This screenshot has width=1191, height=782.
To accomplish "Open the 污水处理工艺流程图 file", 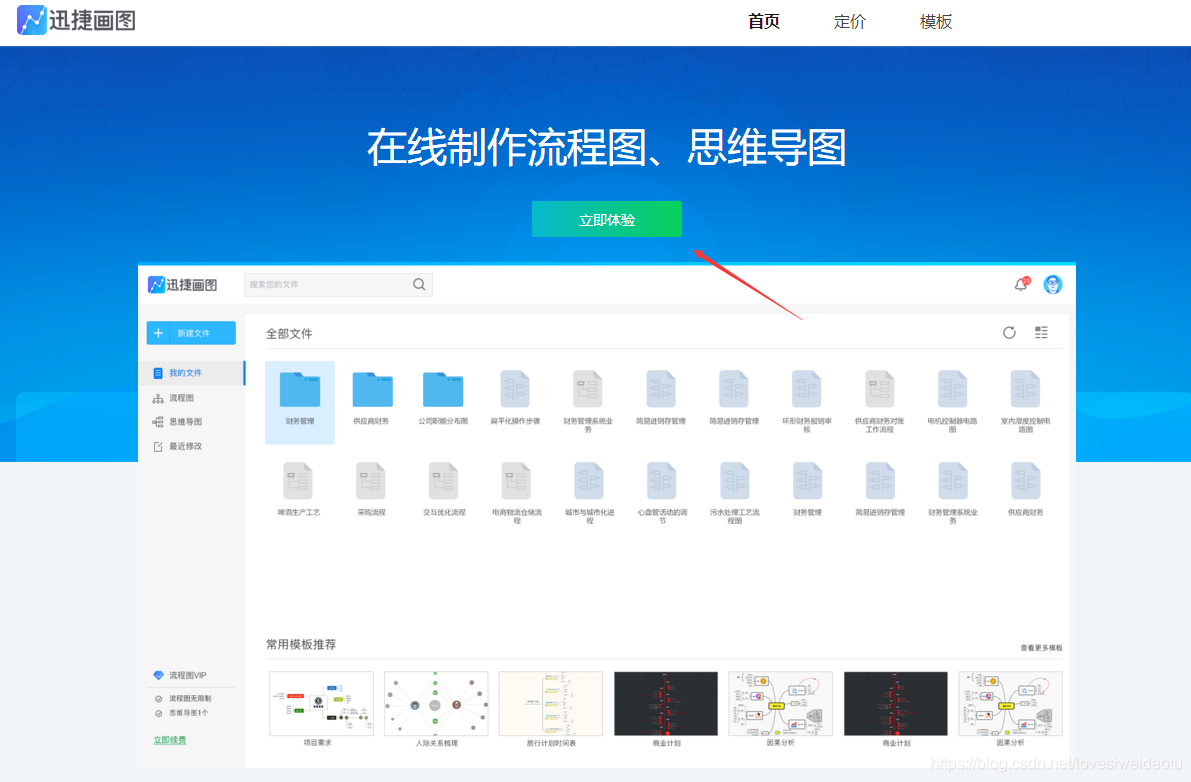I will [x=735, y=493].
